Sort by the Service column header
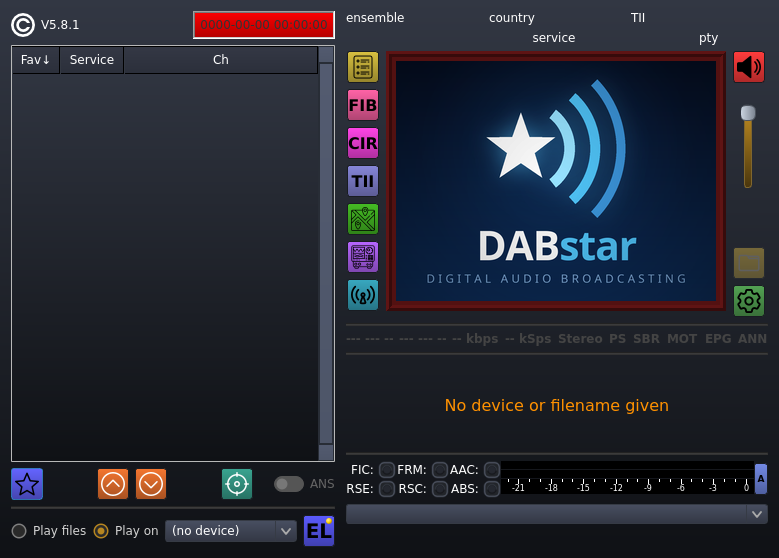This screenshot has width=779, height=558. (x=92, y=60)
